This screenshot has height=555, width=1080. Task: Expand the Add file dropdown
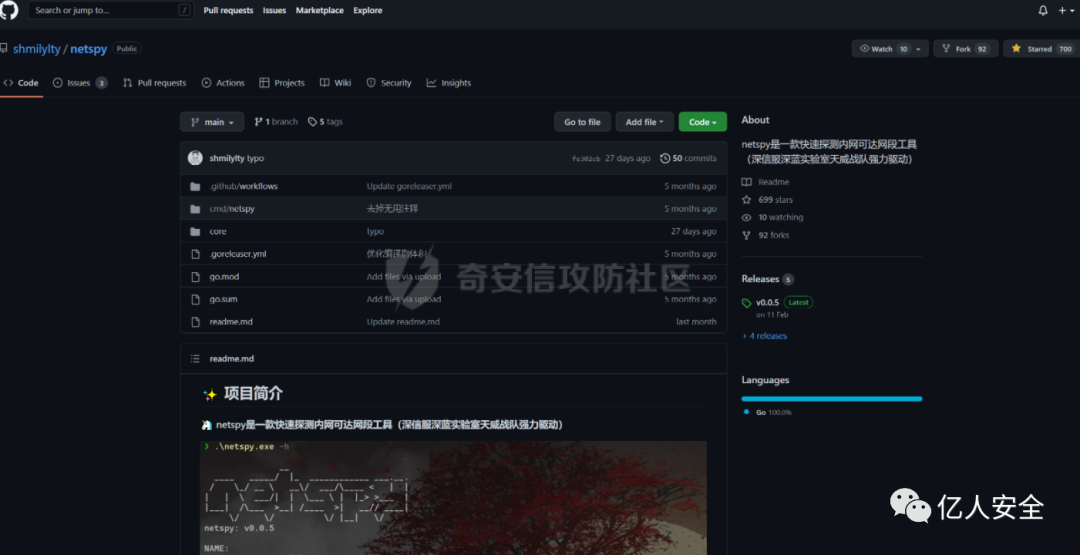645,122
